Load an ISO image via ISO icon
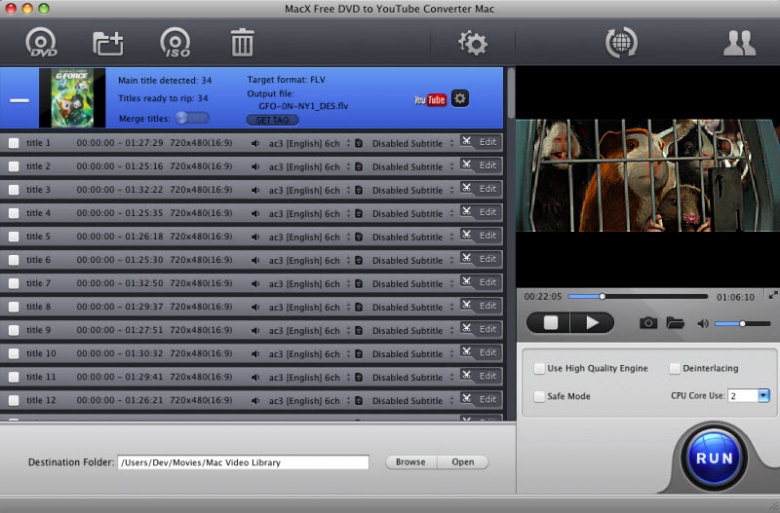 pyautogui.click(x=175, y=43)
